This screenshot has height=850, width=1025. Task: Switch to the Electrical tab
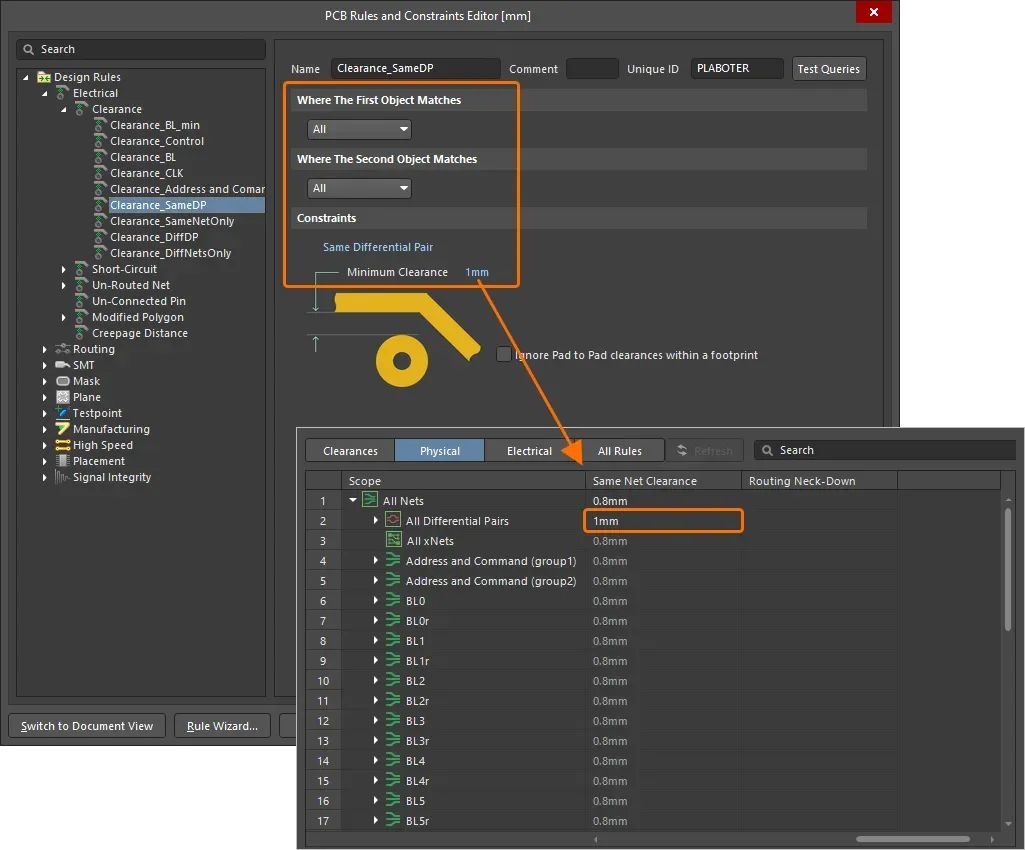point(529,451)
